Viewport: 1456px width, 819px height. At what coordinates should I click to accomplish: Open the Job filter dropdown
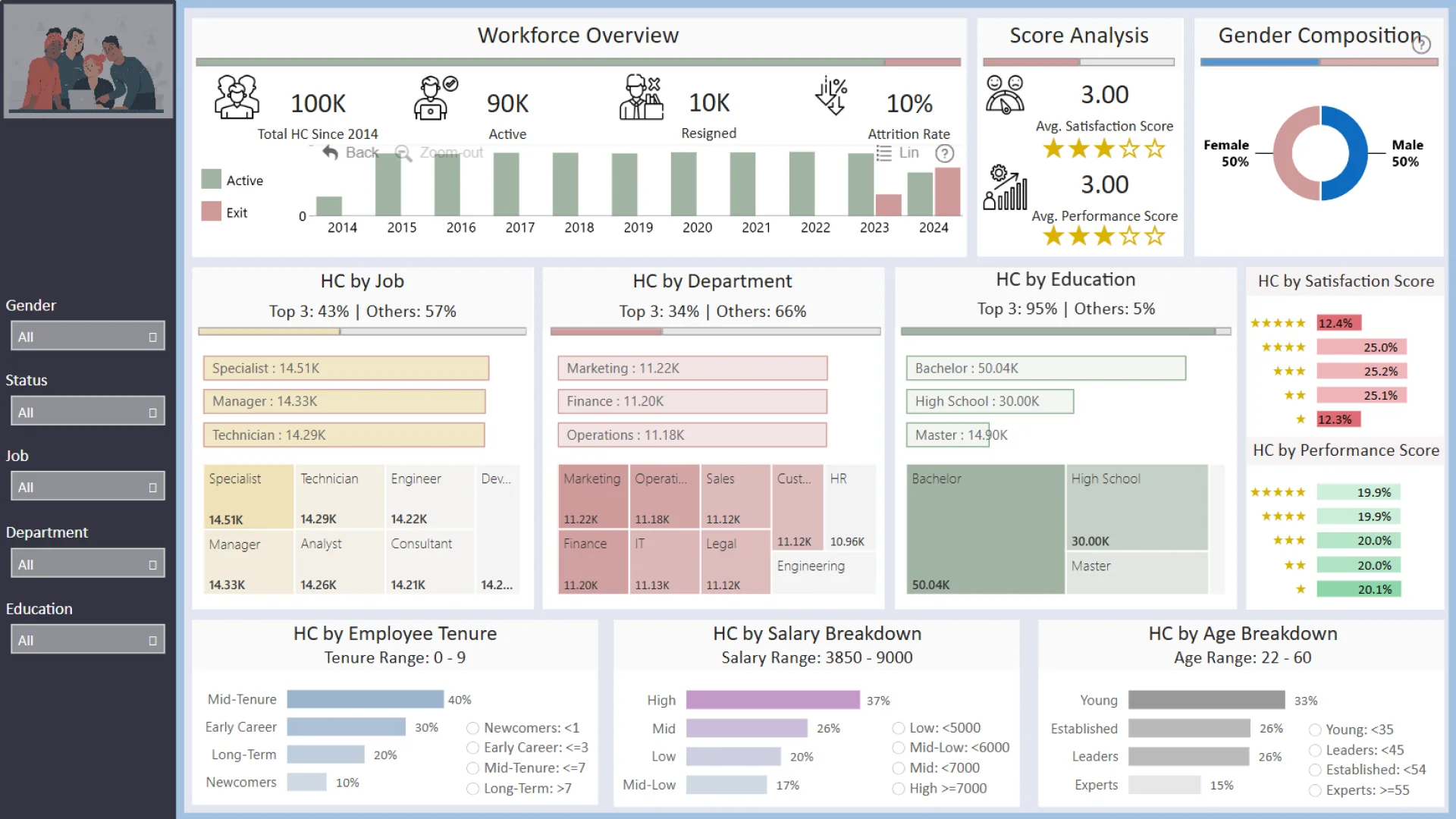coord(88,487)
